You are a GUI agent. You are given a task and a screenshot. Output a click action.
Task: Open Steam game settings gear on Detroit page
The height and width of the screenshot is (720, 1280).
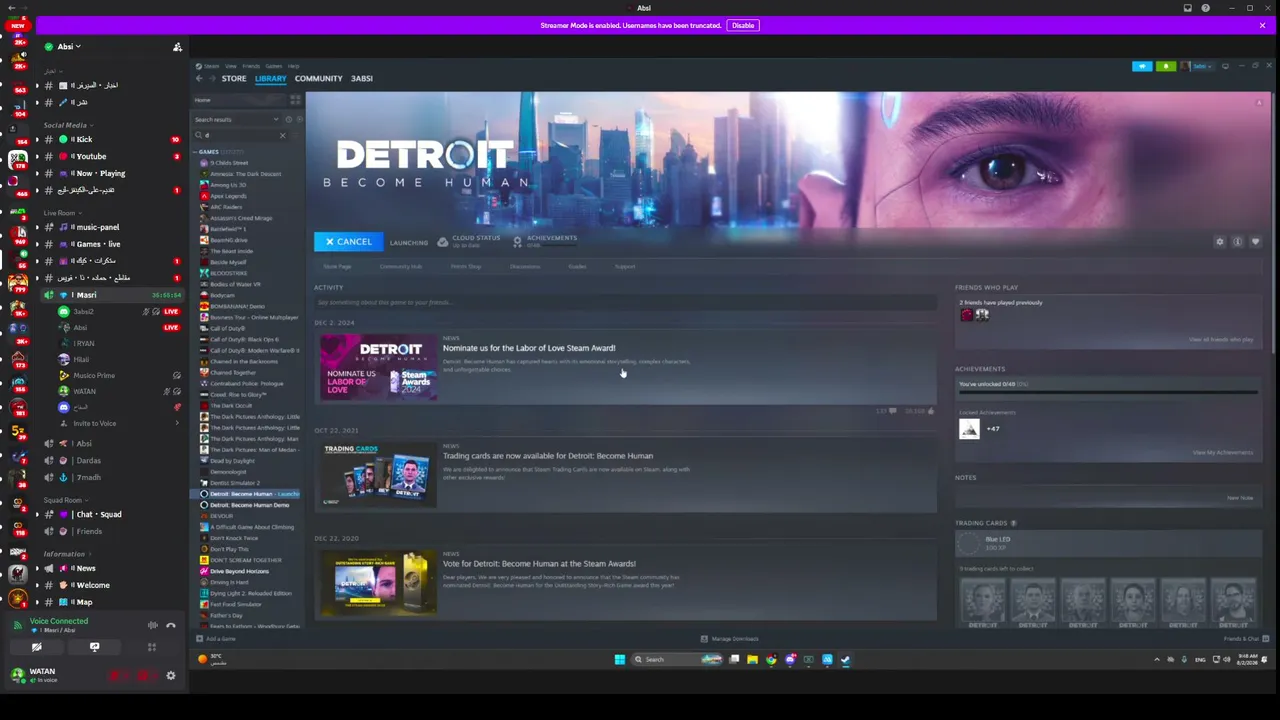tap(1219, 242)
